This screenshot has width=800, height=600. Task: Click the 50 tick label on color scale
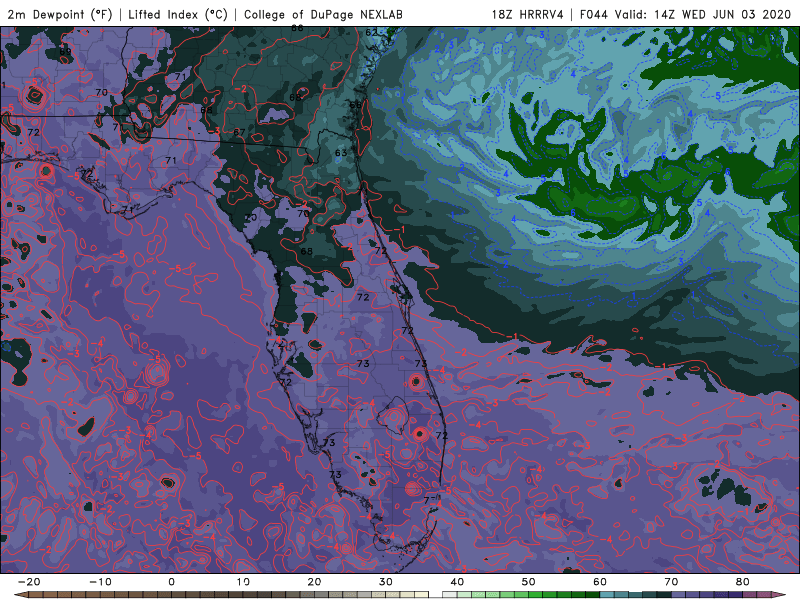(x=529, y=582)
